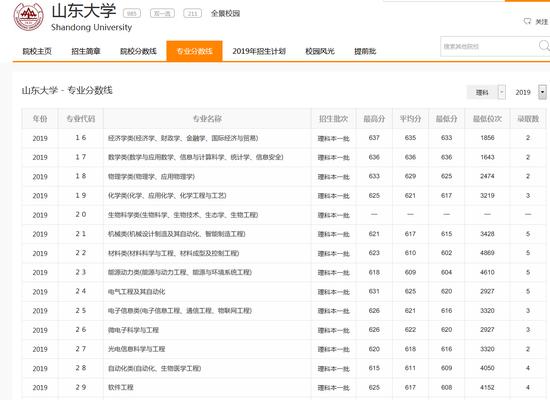Click the 最高分 column header
The height and width of the screenshot is (400, 550).
pos(374,119)
